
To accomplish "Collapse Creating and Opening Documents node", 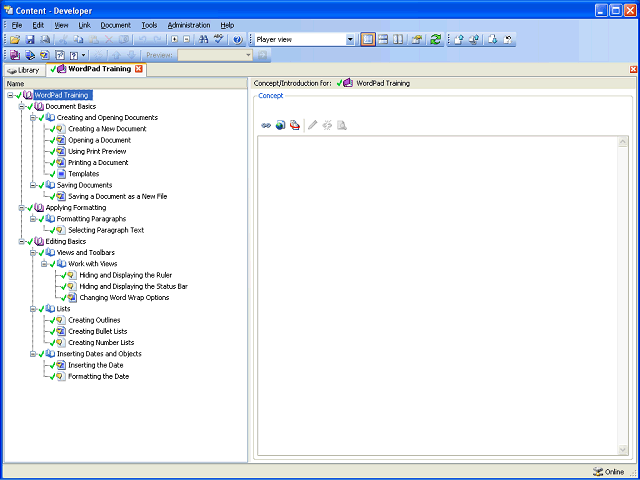I will pyautogui.click(x=33, y=118).
